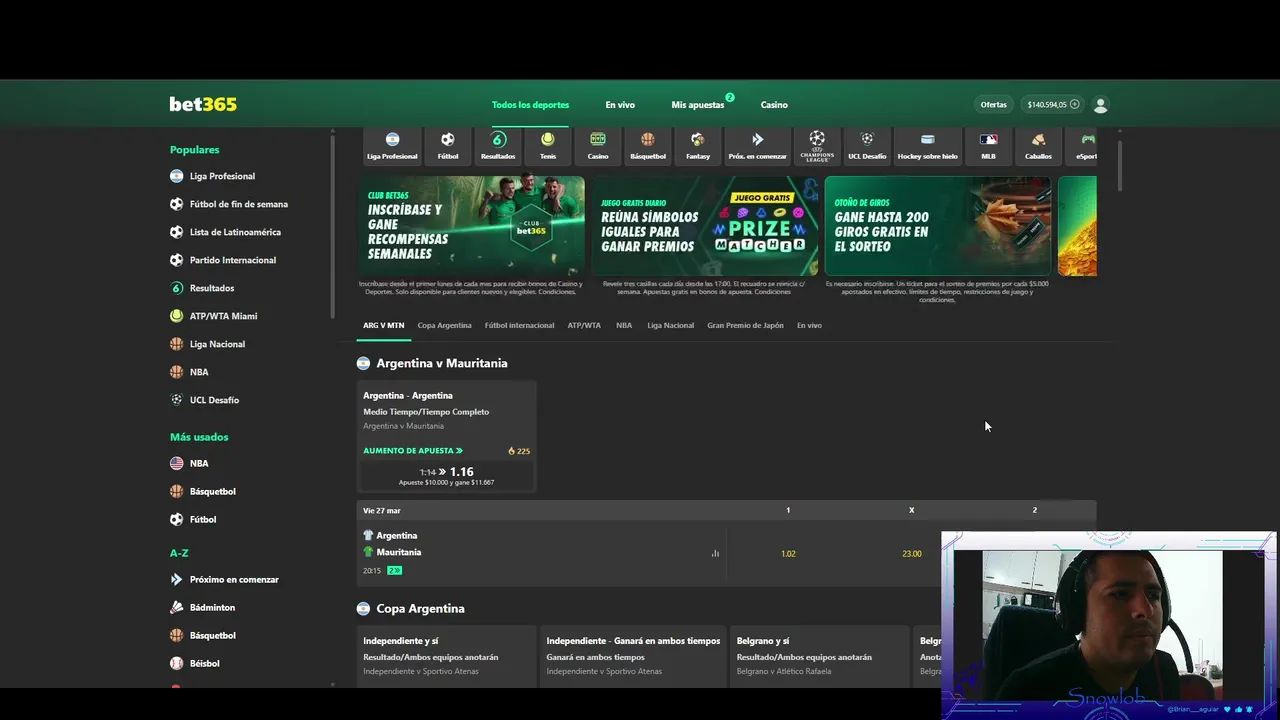Open the Champions League shortcut
Viewport: 1280px width, 720px height.
(817, 146)
